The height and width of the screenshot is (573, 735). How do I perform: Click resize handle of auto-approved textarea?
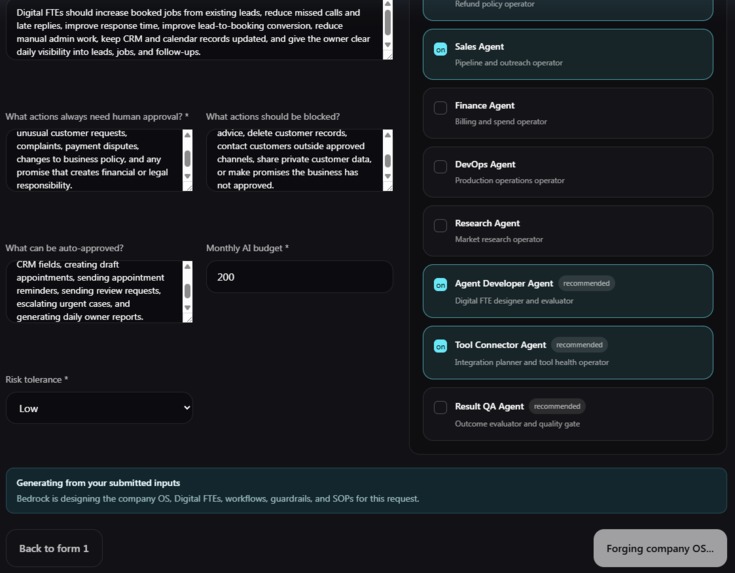[188, 318]
